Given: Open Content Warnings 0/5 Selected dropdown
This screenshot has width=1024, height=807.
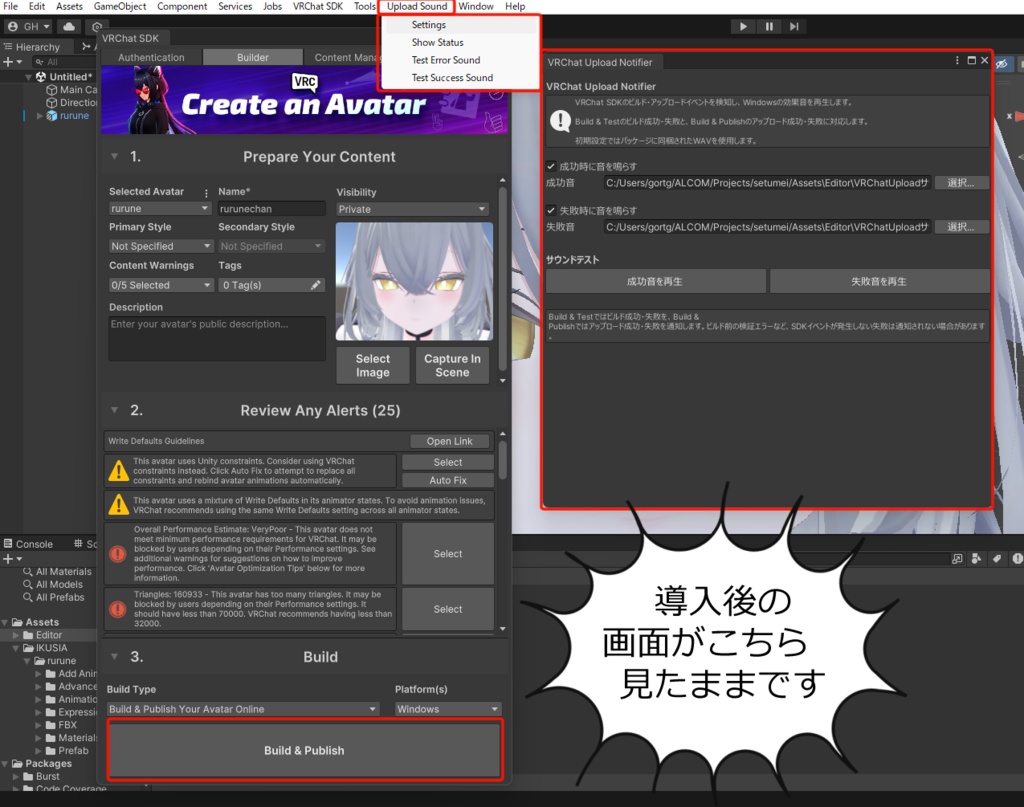Looking at the screenshot, I should [161, 285].
